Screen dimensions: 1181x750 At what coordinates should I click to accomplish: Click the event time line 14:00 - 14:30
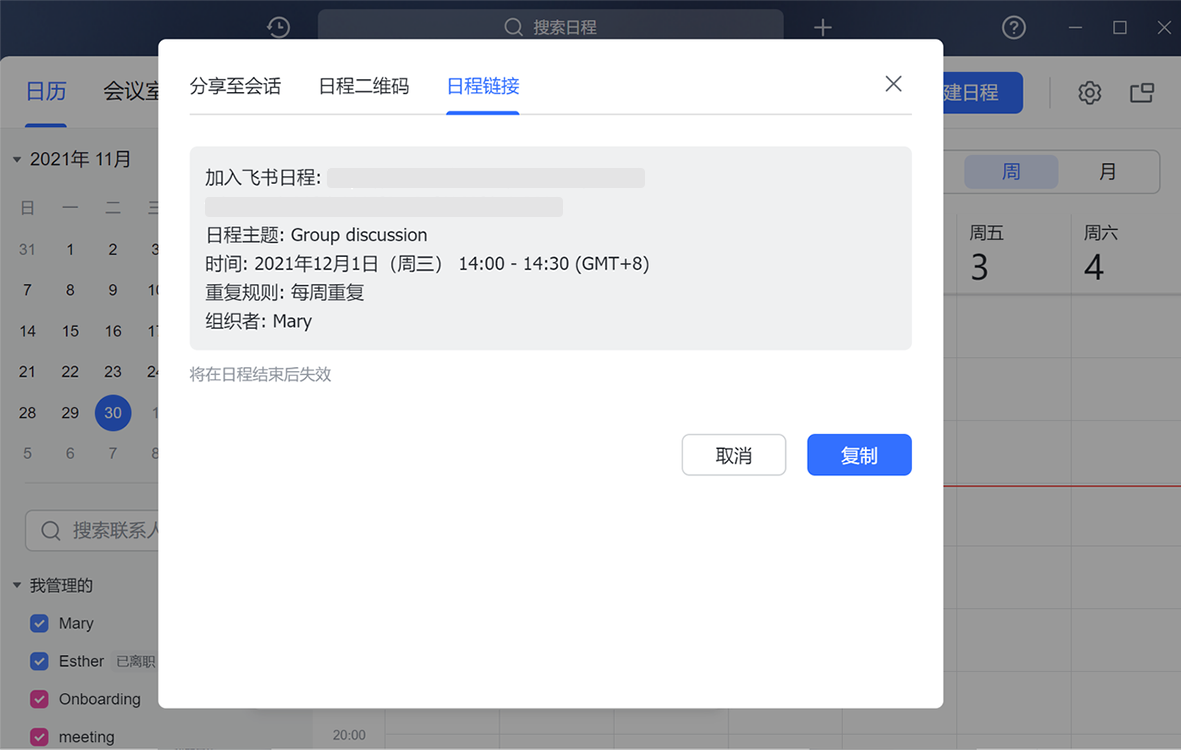coord(427,264)
